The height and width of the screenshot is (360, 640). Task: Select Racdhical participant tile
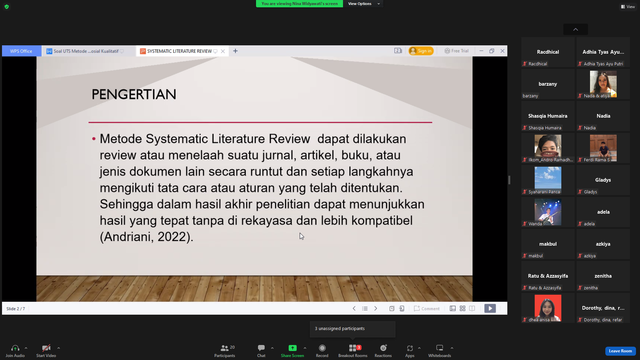pos(548,52)
